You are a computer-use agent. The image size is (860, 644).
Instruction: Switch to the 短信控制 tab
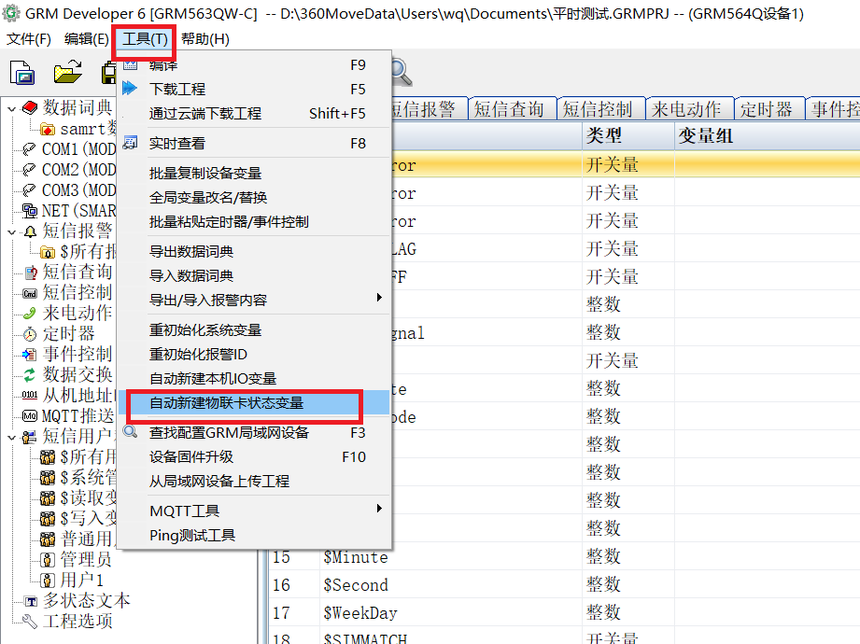click(x=599, y=109)
